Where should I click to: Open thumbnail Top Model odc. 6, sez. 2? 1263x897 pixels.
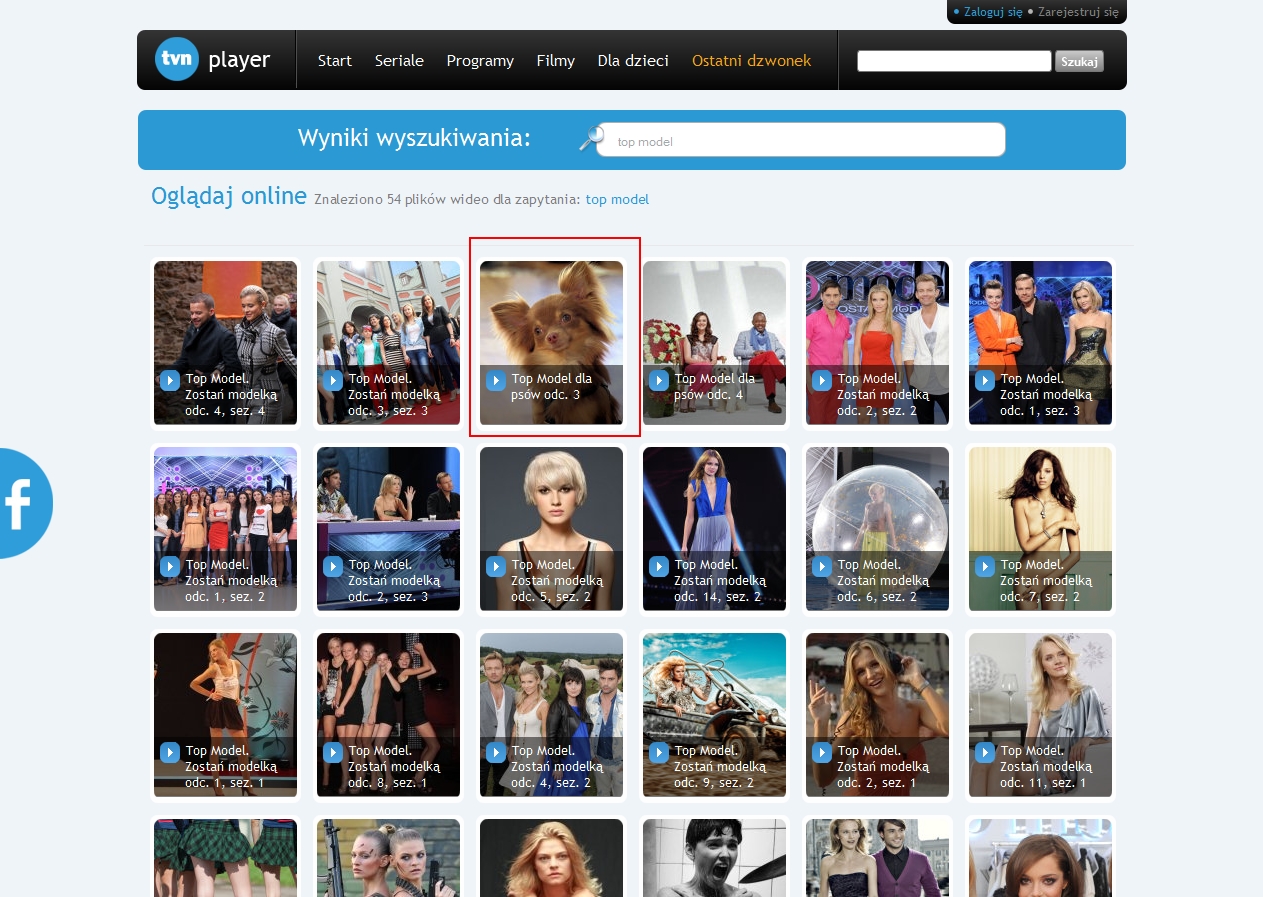877,528
